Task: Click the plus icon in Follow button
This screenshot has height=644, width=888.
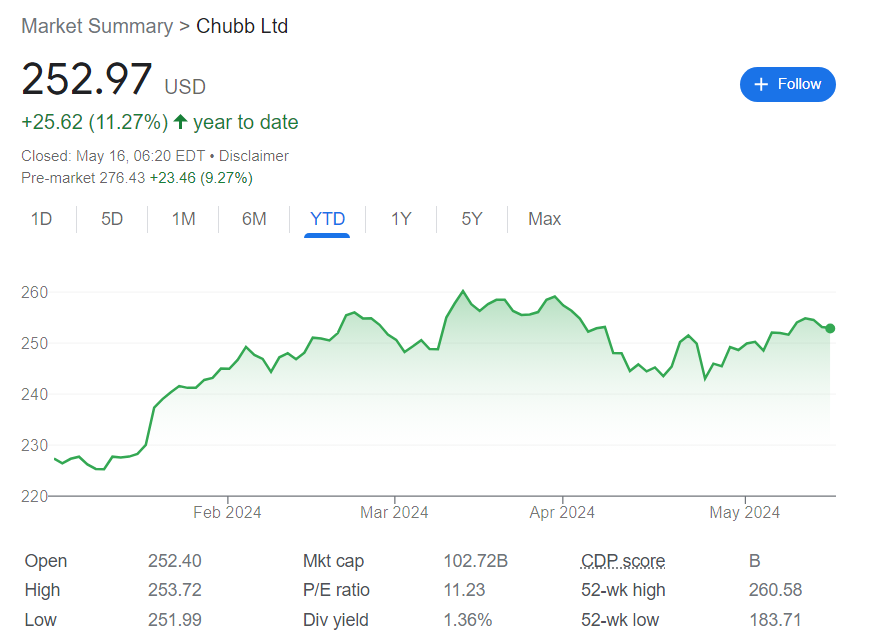Action: click(x=761, y=84)
